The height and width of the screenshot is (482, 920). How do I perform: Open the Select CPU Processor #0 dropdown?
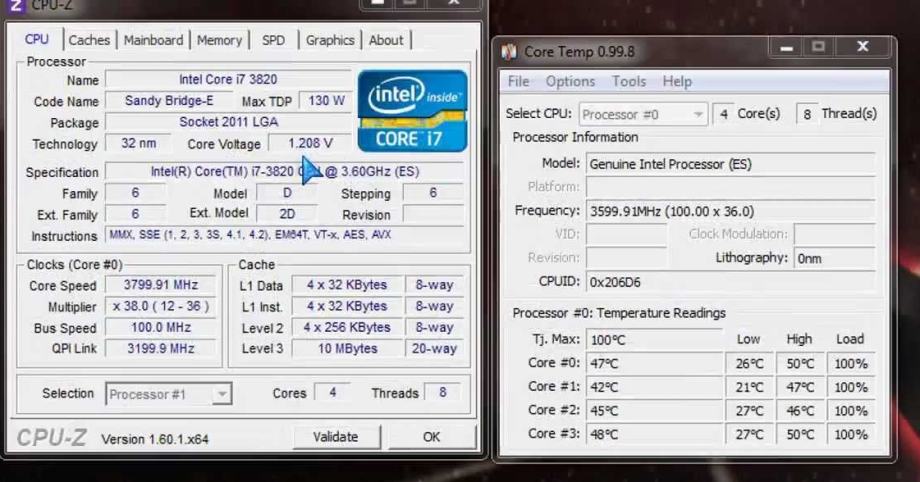643,114
